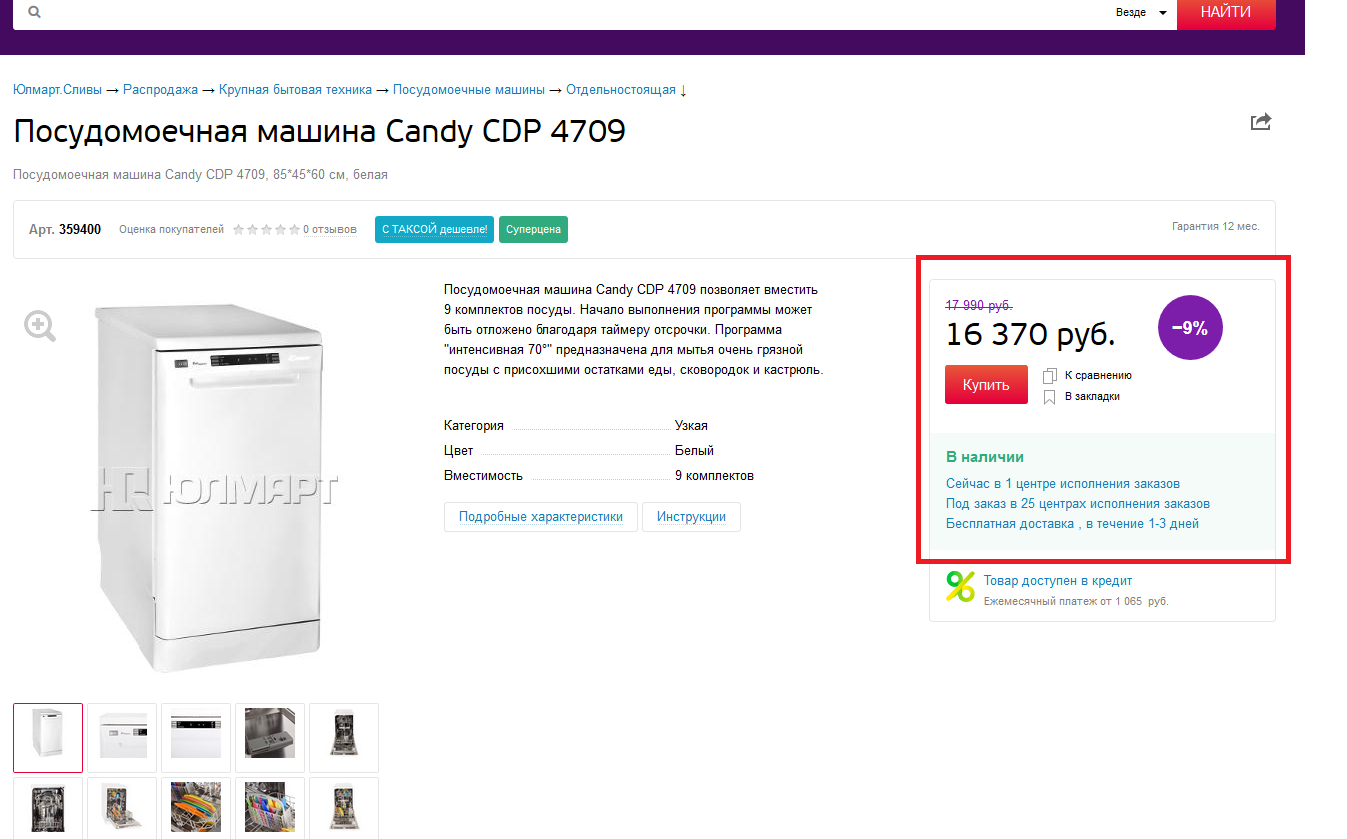Open the «Инструкции» button

point(691,517)
